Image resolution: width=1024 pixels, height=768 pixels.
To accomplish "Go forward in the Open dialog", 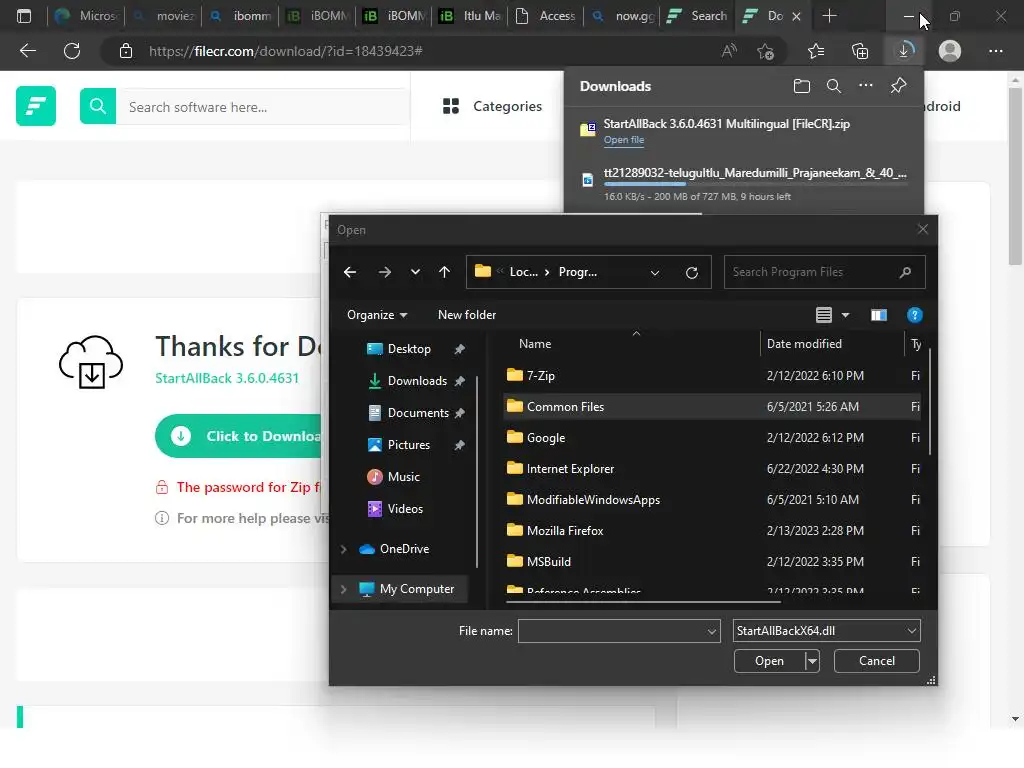I will pos(385,272).
